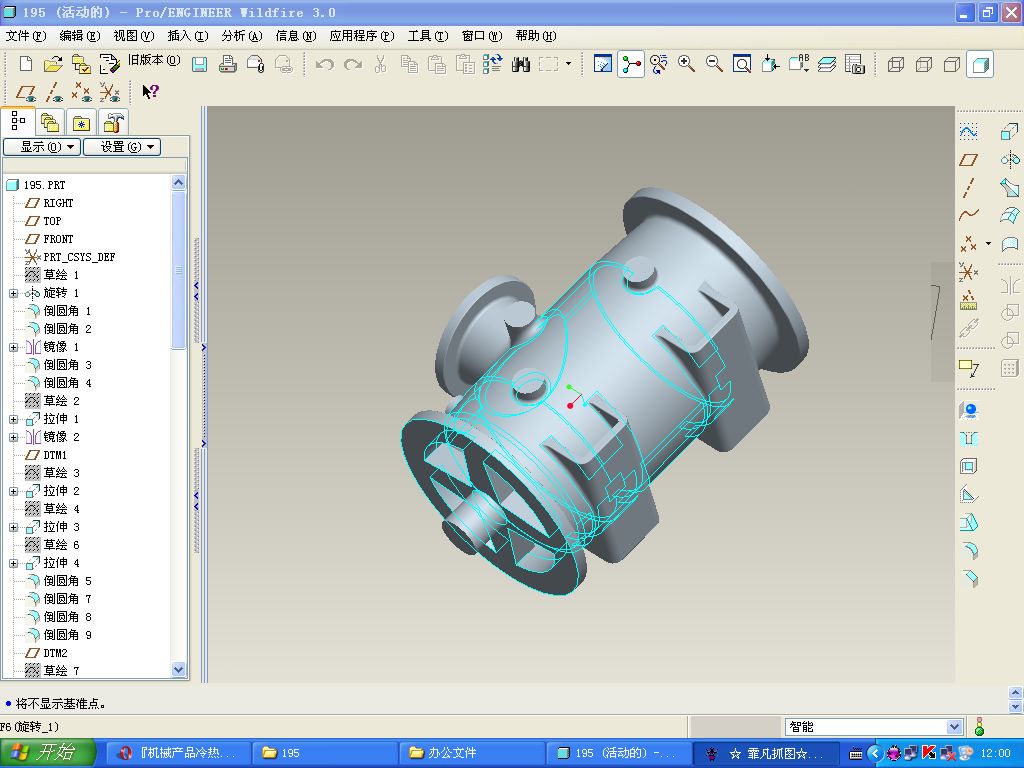This screenshot has height=768, width=1024.
Task: Switch to the model tree navigator tab
Action: (x=18, y=121)
